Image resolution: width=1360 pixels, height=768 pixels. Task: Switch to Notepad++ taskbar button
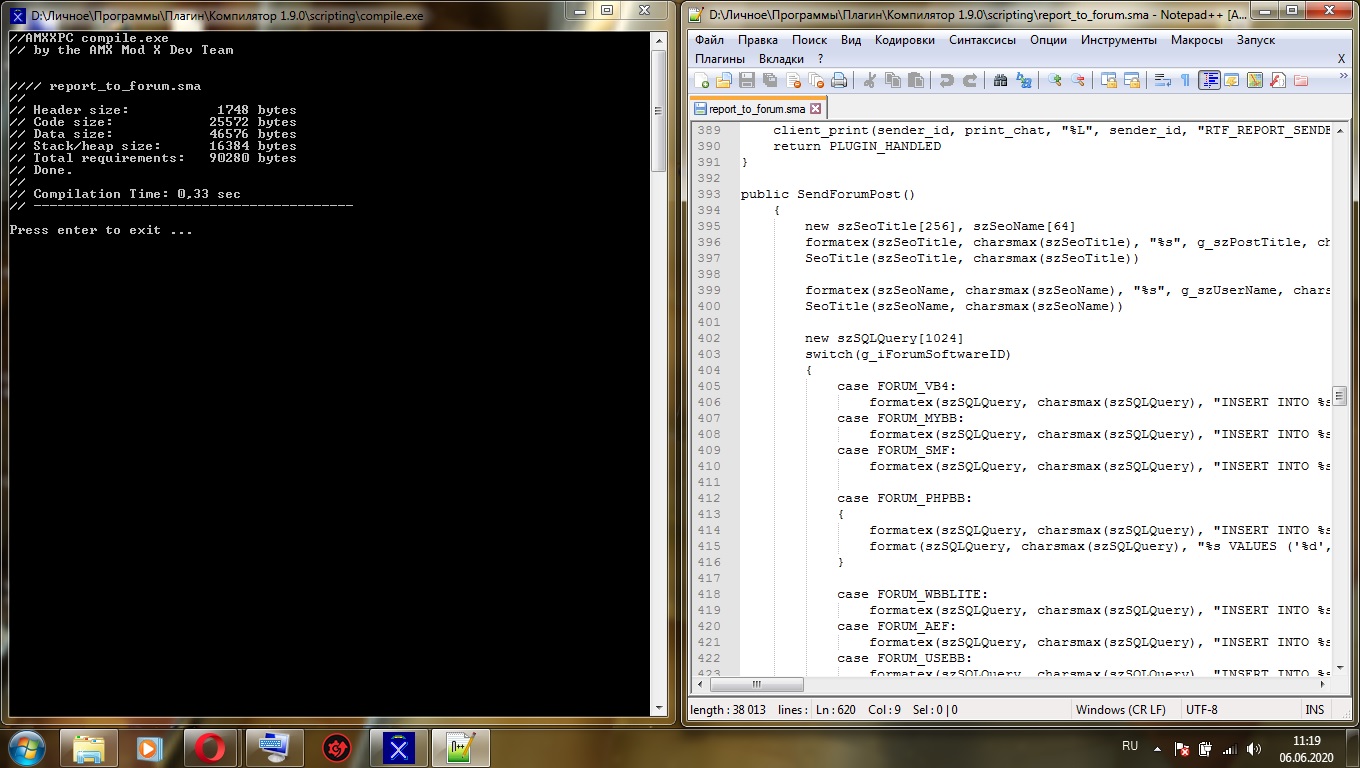(462, 748)
